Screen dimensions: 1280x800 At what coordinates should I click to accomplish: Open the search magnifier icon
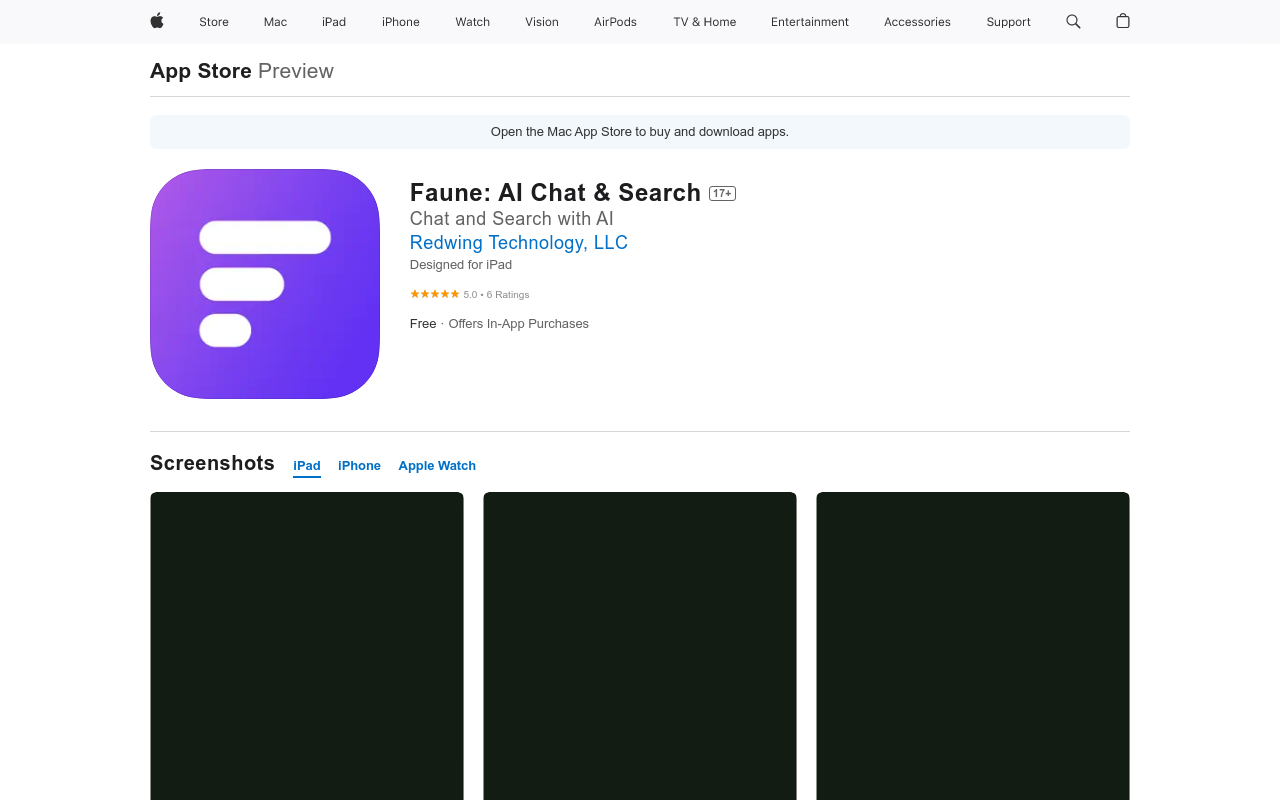(1073, 21)
